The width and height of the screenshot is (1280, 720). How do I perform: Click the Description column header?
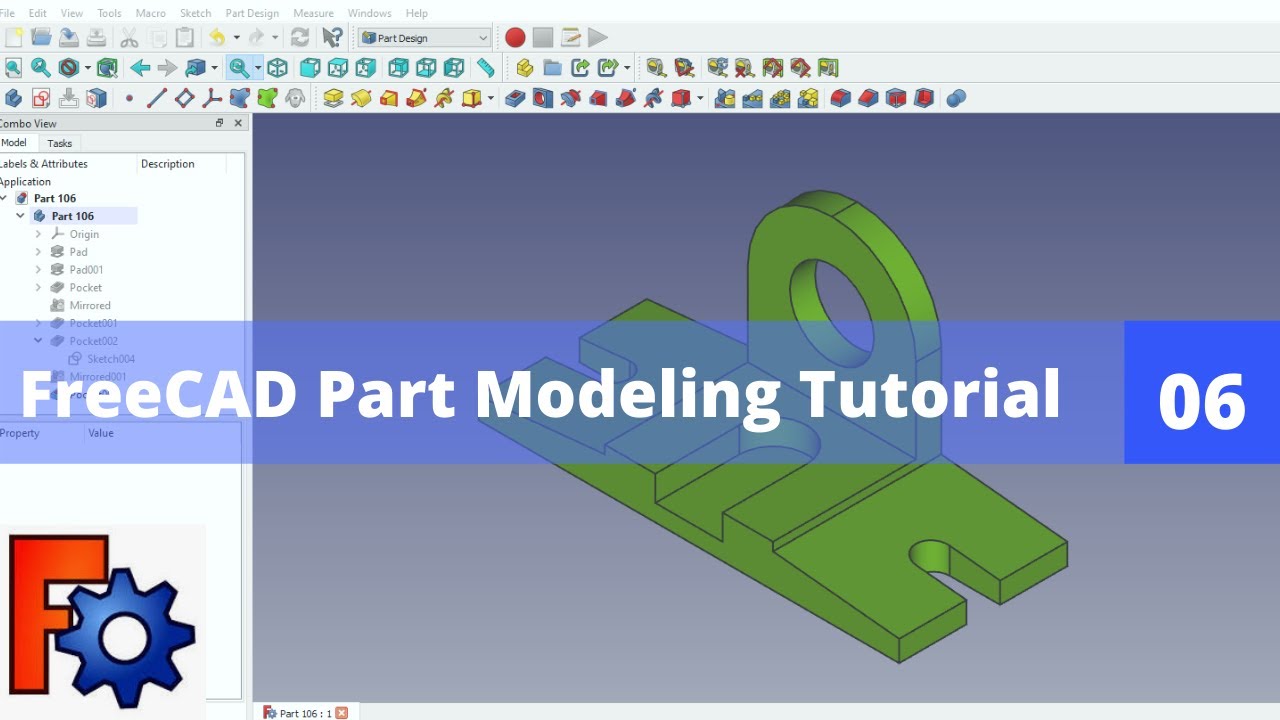pyautogui.click(x=168, y=164)
